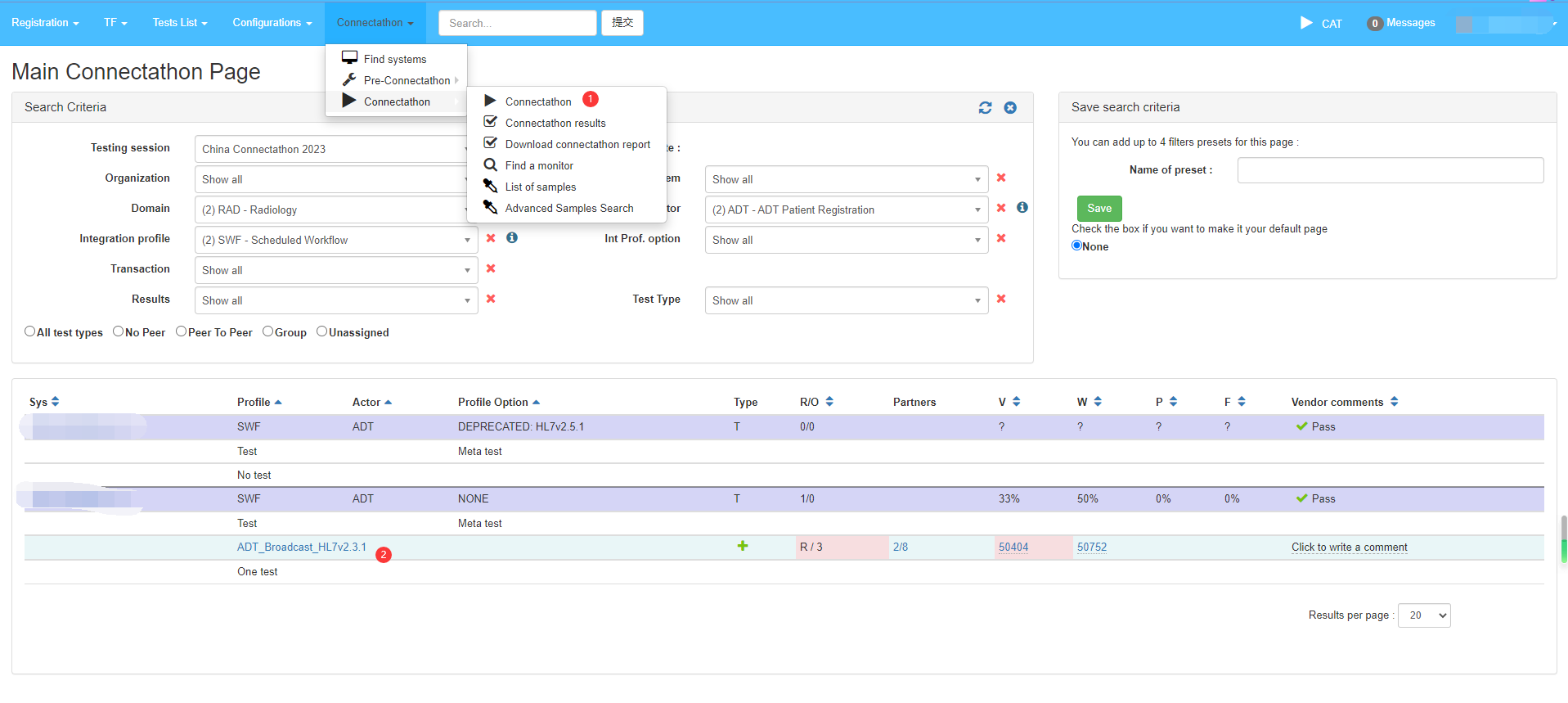Open test instance 50404 link
Viewport: 1568px width, 703px height.
pyautogui.click(x=1013, y=547)
